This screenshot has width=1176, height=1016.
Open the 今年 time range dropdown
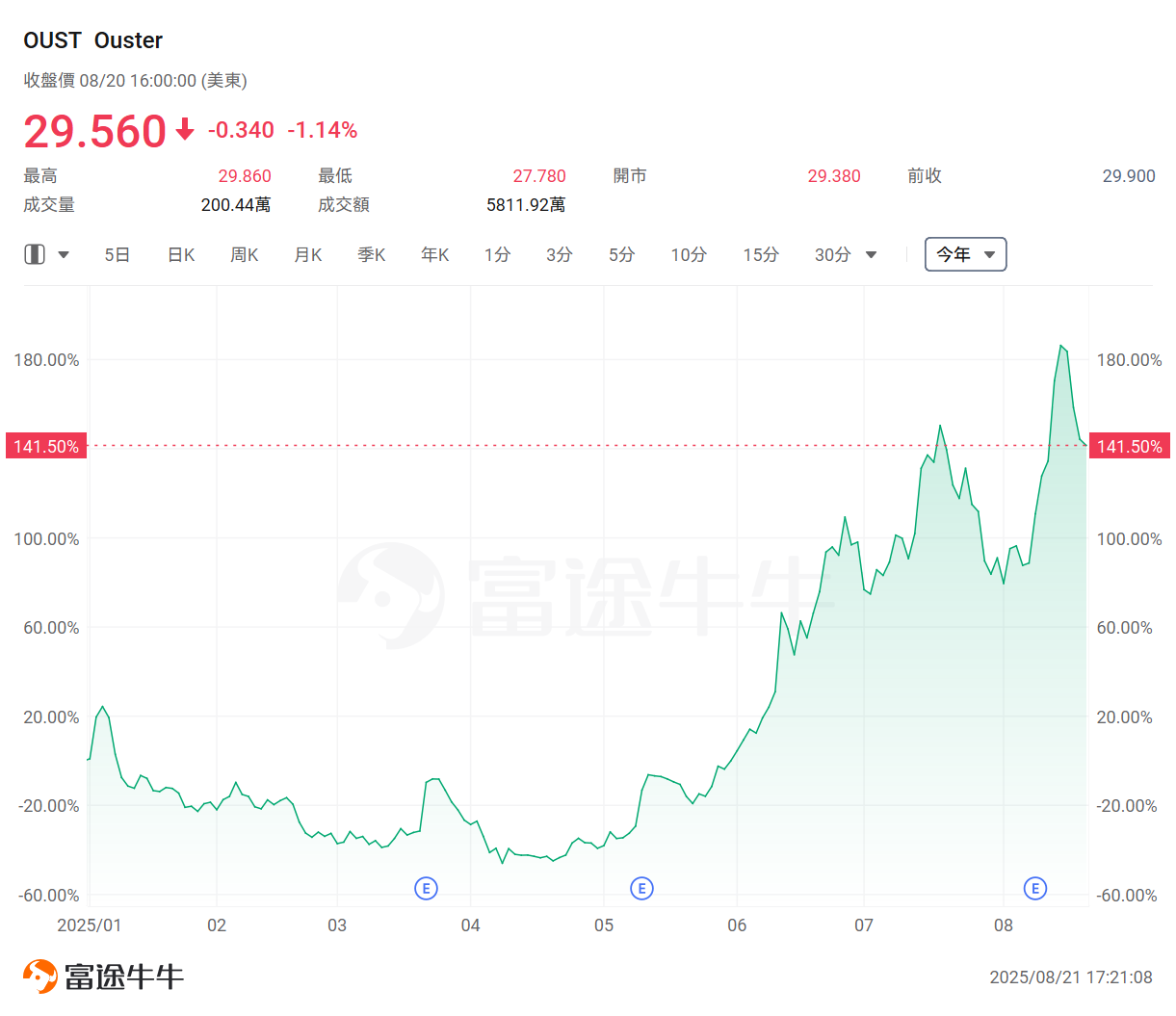point(965,253)
